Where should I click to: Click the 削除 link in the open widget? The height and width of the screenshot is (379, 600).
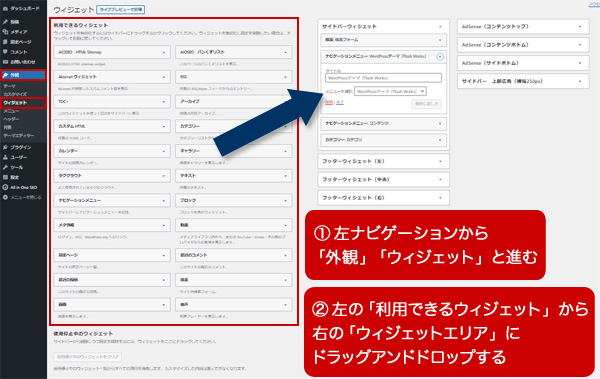(329, 102)
